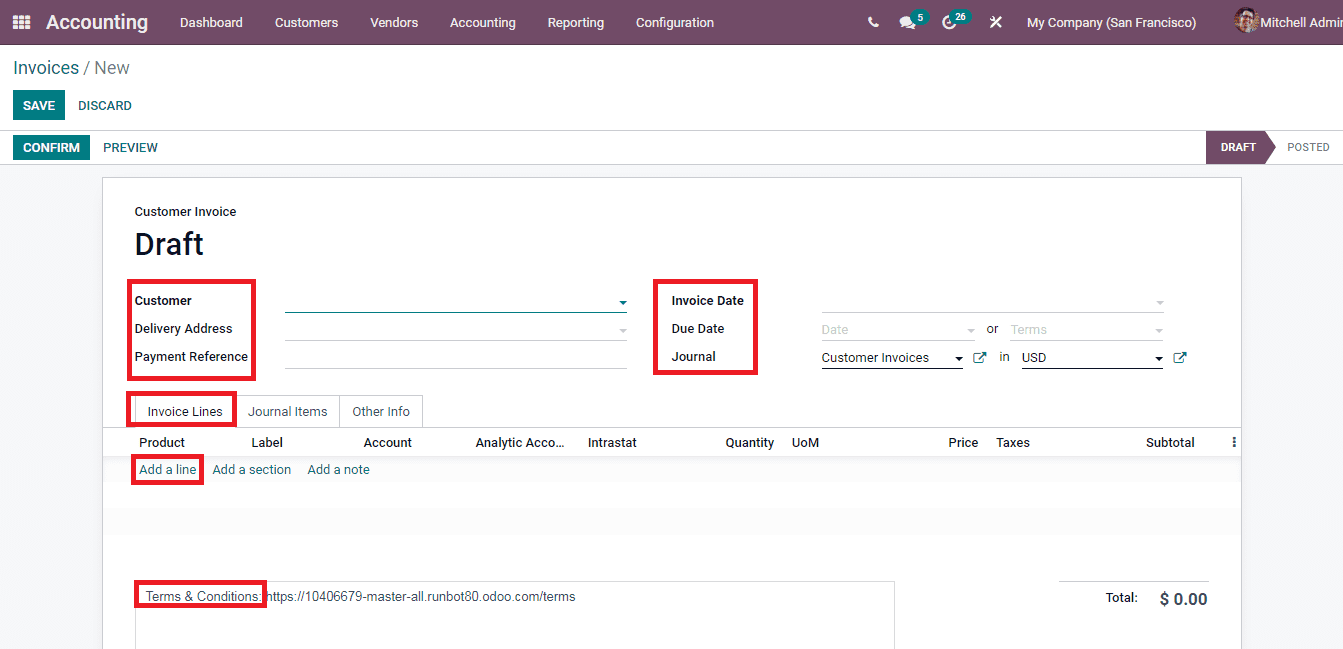The width and height of the screenshot is (1343, 649).
Task: Click the POSTED status stage
Action: pos(1308,147)
